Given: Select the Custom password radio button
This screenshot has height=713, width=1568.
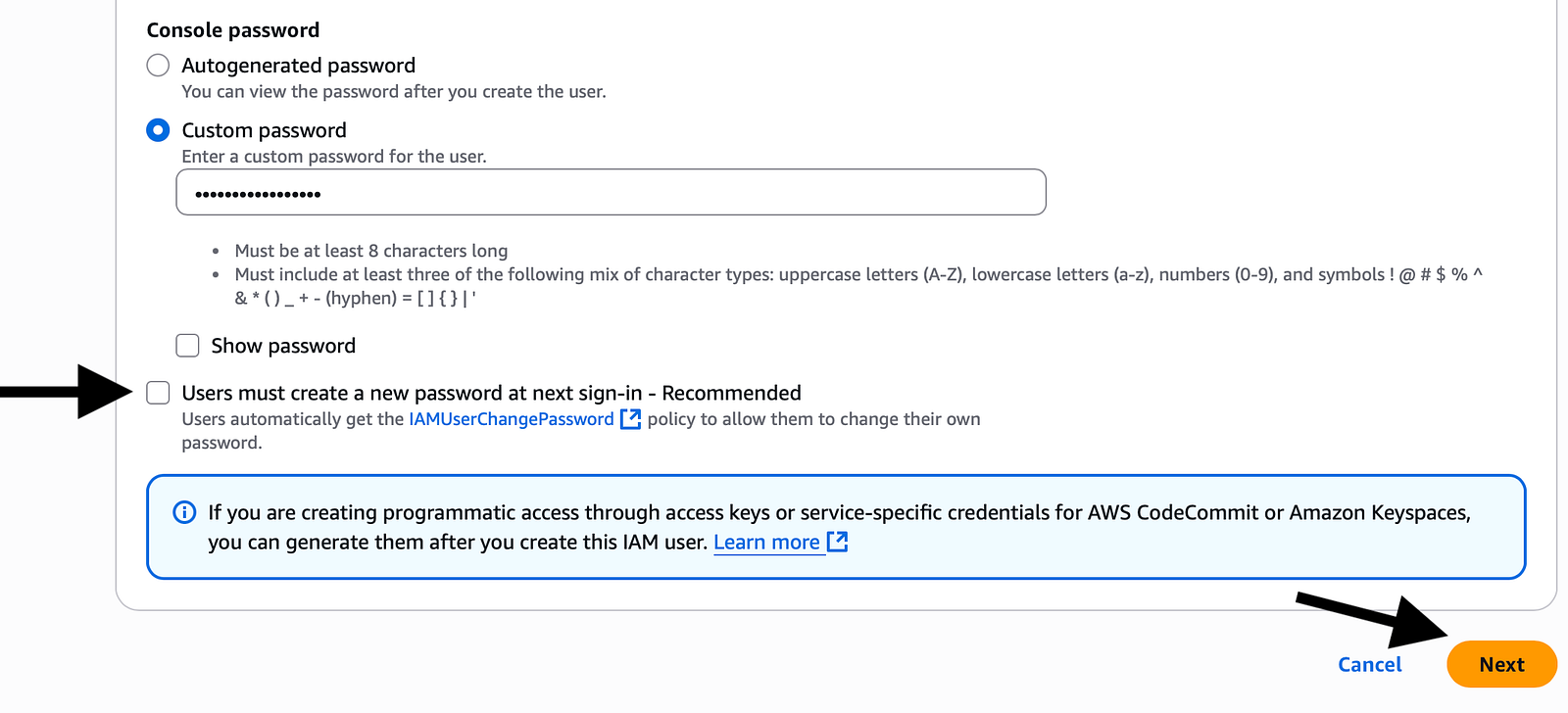Looking at the screenshot, I should coord(158,130).
